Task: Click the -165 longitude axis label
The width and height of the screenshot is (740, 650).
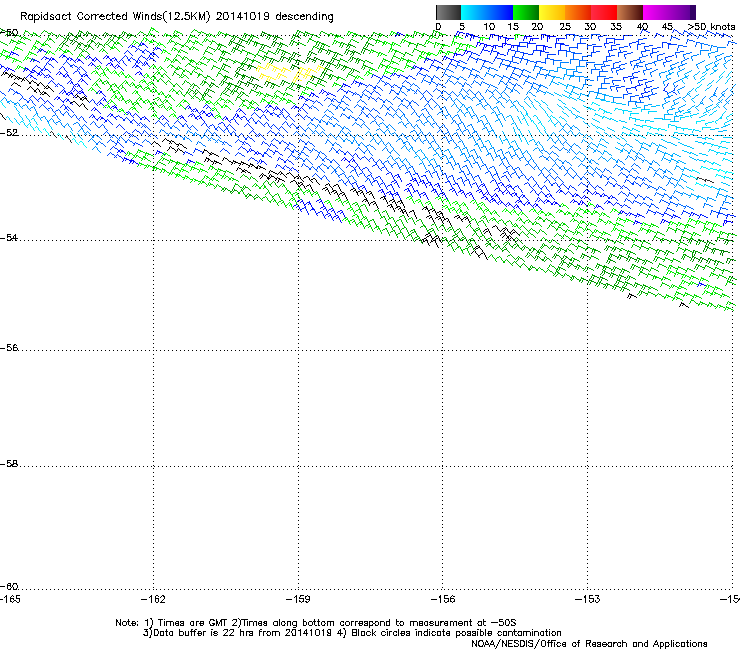Action: (x=10, y=599)
